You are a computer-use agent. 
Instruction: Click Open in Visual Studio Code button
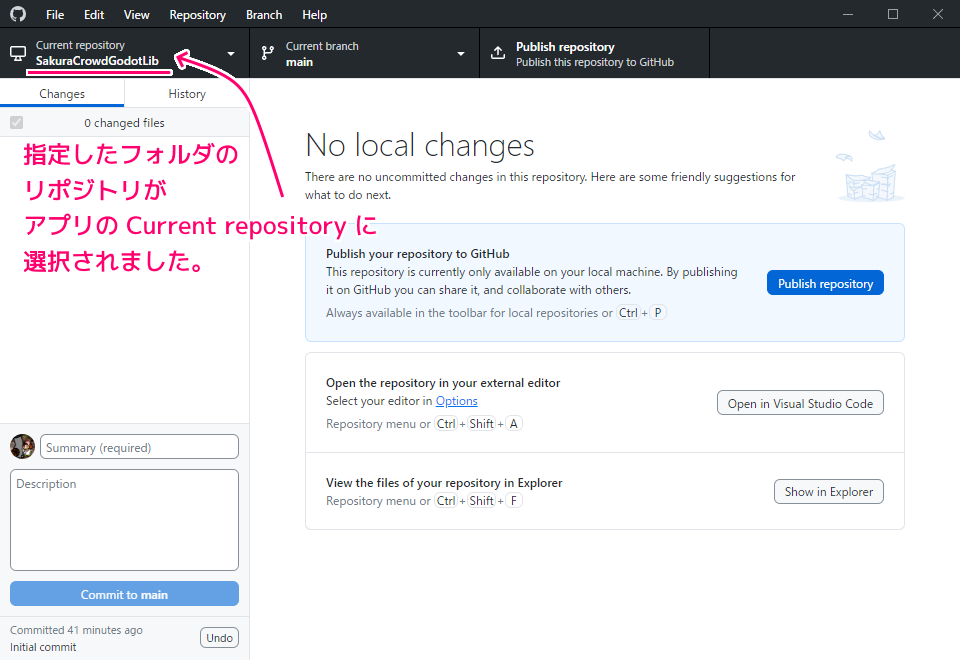pos(800,403)
